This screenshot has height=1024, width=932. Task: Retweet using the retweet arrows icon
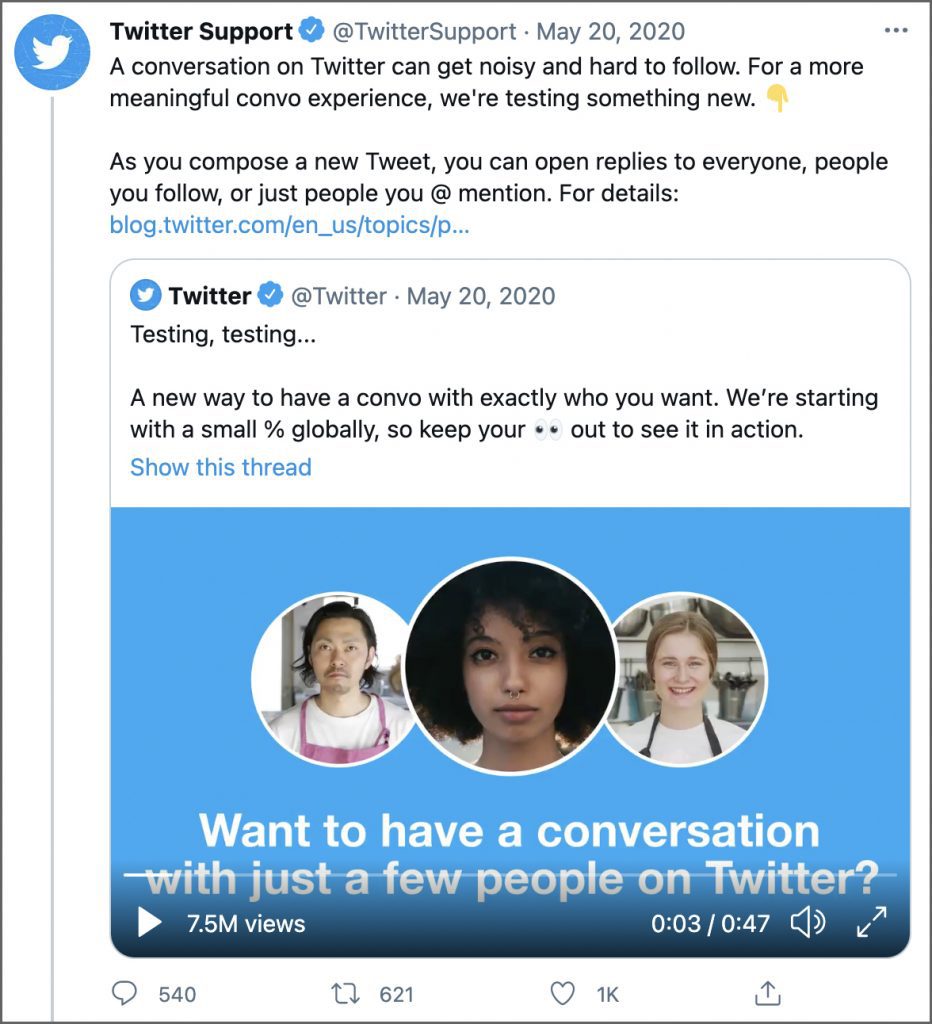(x=345, y=993)
